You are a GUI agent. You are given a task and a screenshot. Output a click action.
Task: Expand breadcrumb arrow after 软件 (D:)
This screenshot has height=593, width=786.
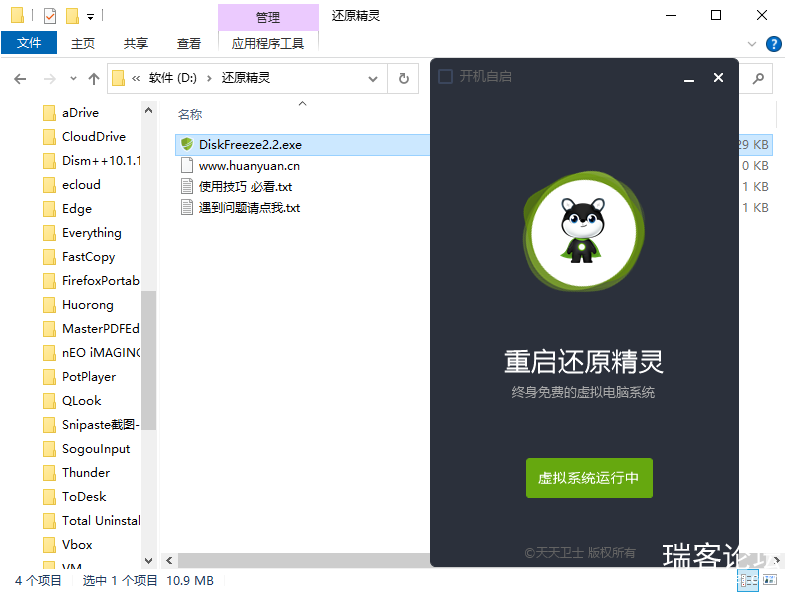coord(209,78)
